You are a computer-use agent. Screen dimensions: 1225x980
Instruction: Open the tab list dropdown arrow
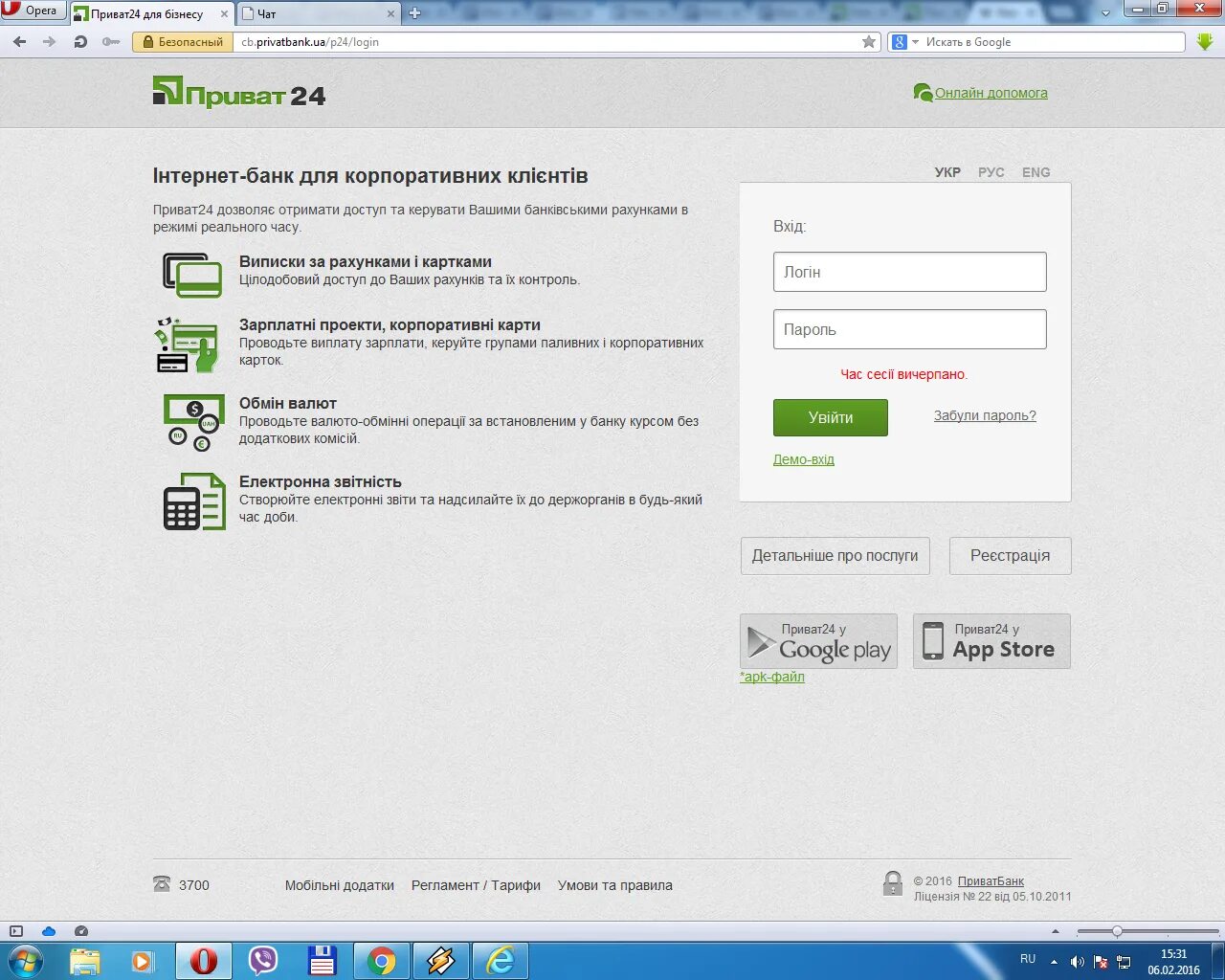tap(1105, 13)
